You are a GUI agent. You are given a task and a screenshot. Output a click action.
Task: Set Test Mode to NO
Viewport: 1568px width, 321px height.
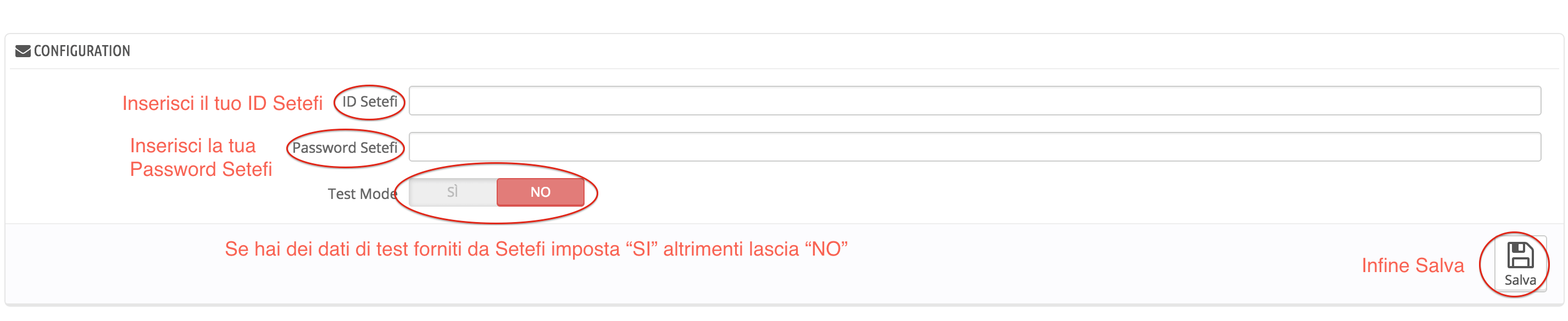pos(541,192)
